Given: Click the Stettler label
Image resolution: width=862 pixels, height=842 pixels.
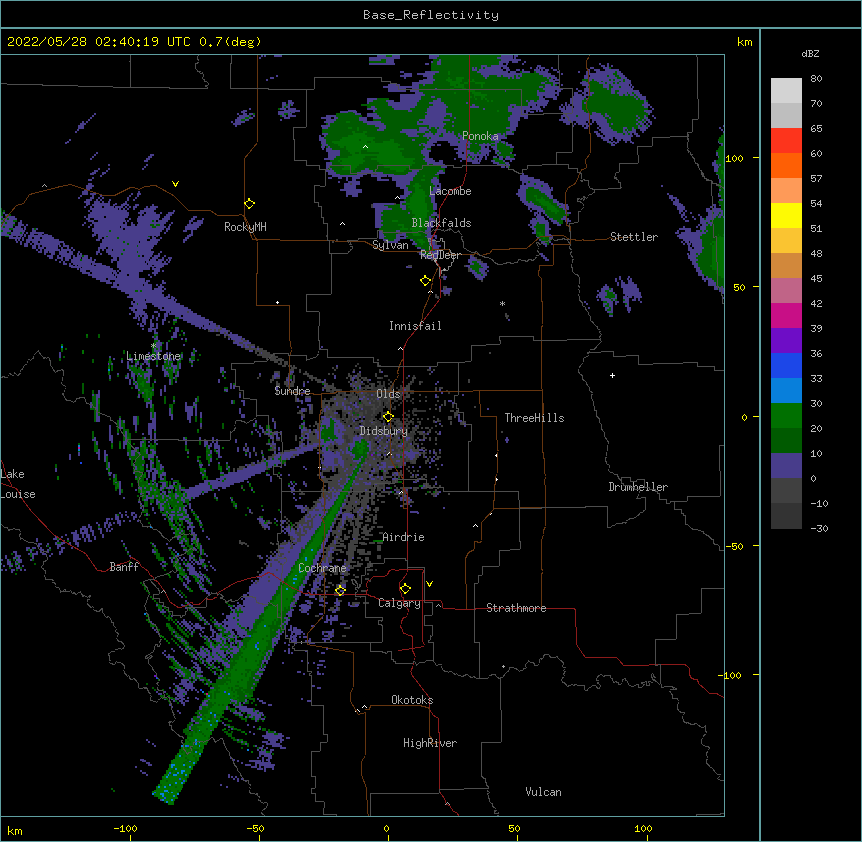Looking at the screenshot, I should tap(634, 237).
